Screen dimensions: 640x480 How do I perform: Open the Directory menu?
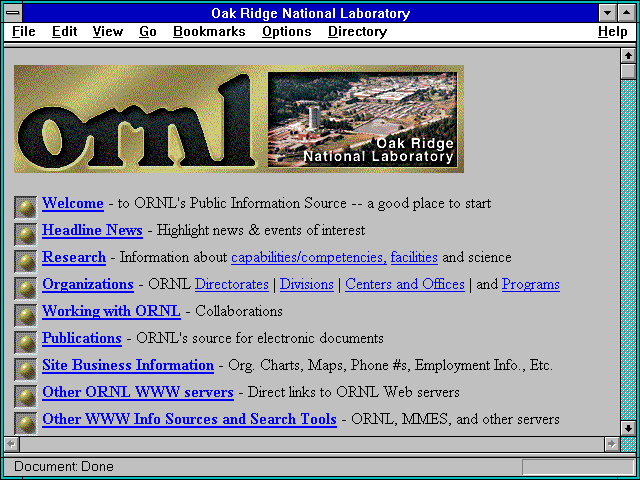pos(357,31)
